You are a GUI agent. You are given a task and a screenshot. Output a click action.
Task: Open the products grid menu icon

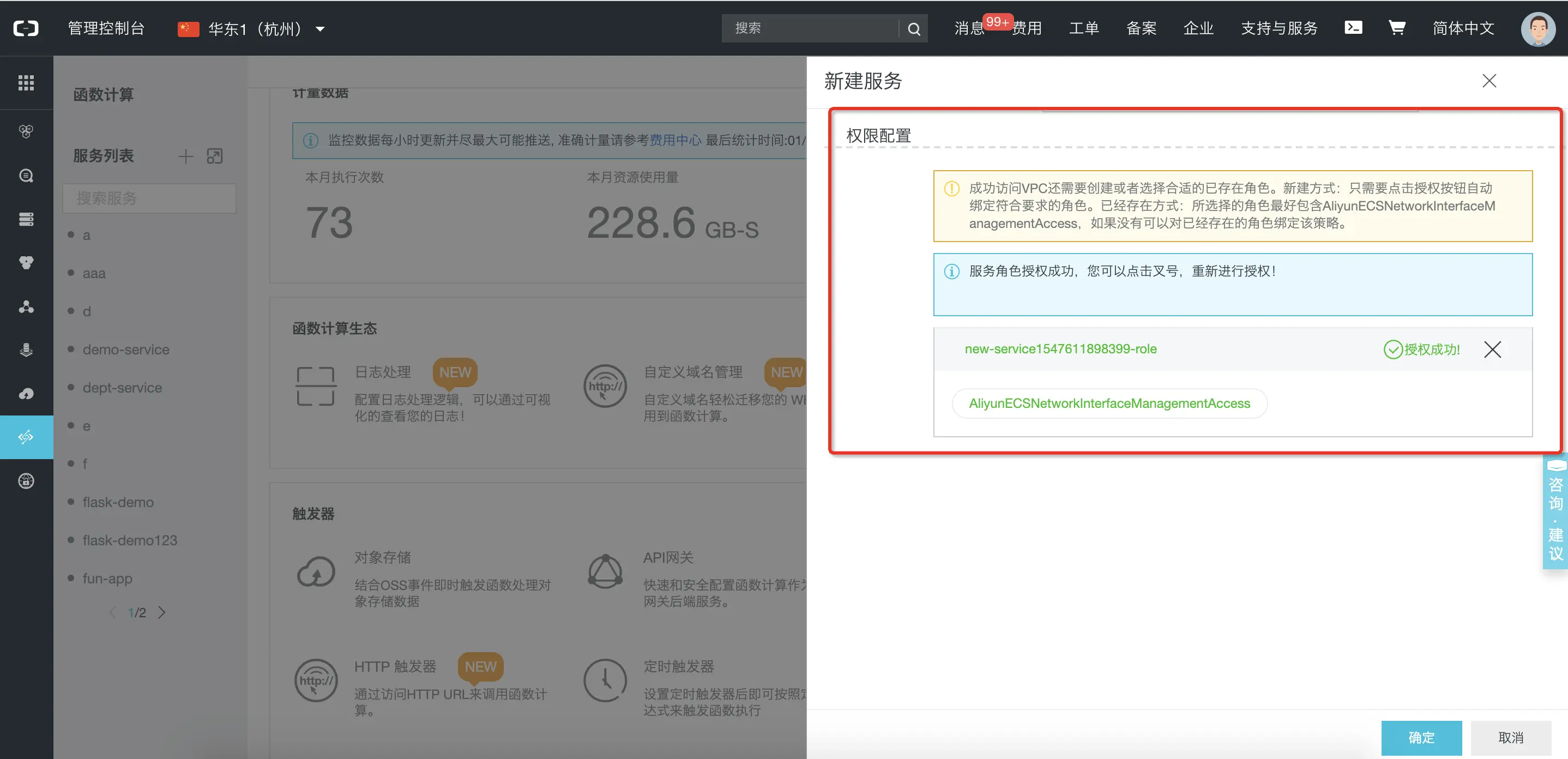[x=26, y=82]
